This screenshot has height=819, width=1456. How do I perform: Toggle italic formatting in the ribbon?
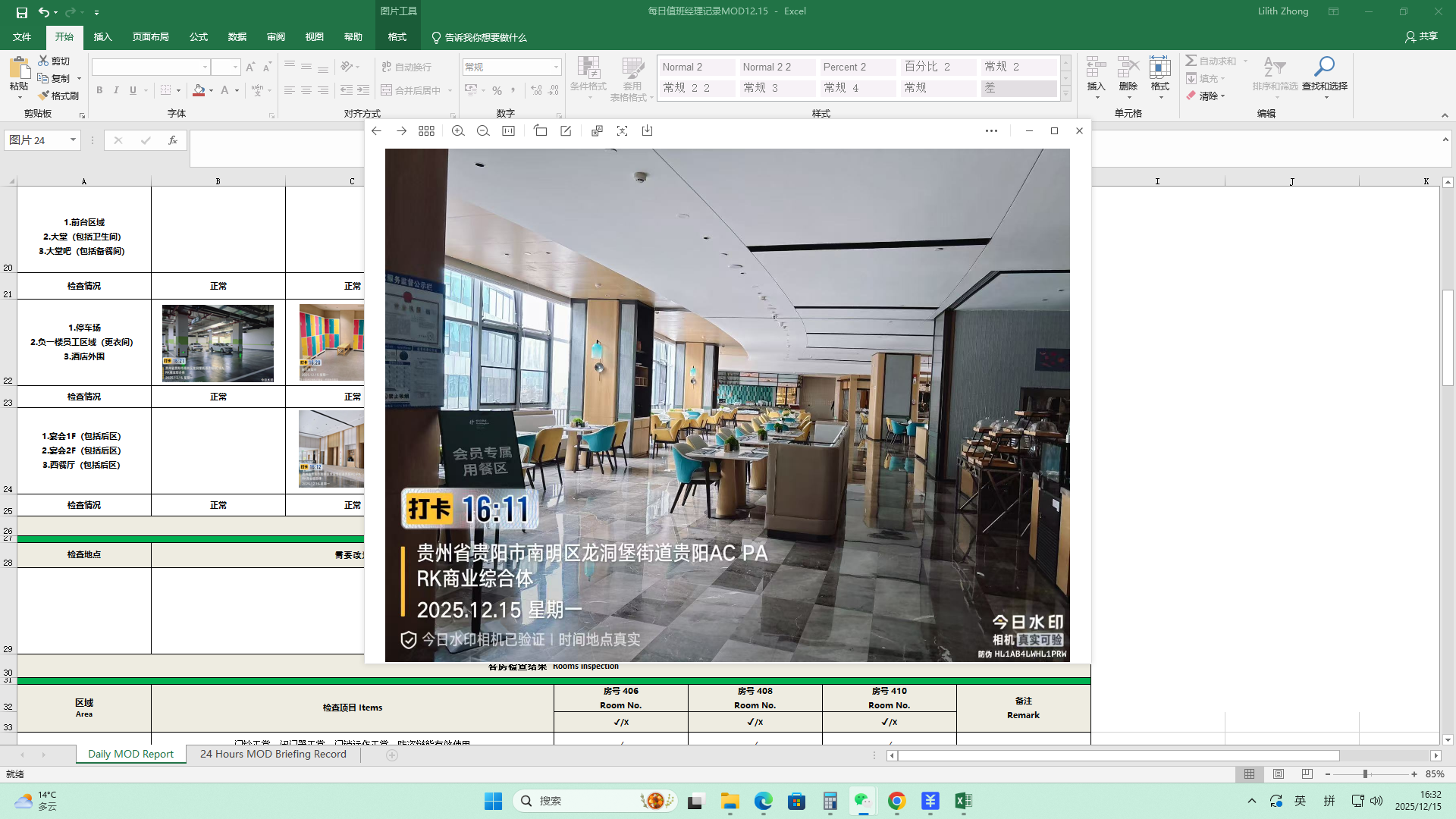click(x=116, y=90)
